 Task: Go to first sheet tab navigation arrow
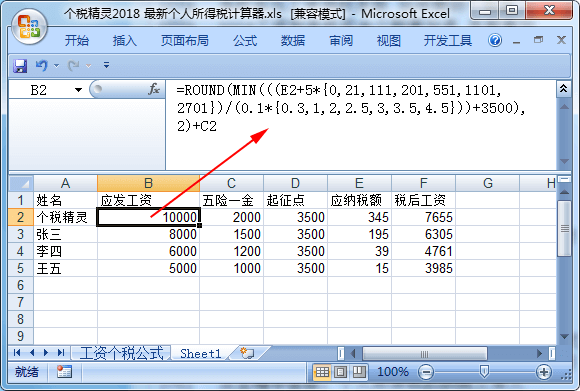pos(17,353)
